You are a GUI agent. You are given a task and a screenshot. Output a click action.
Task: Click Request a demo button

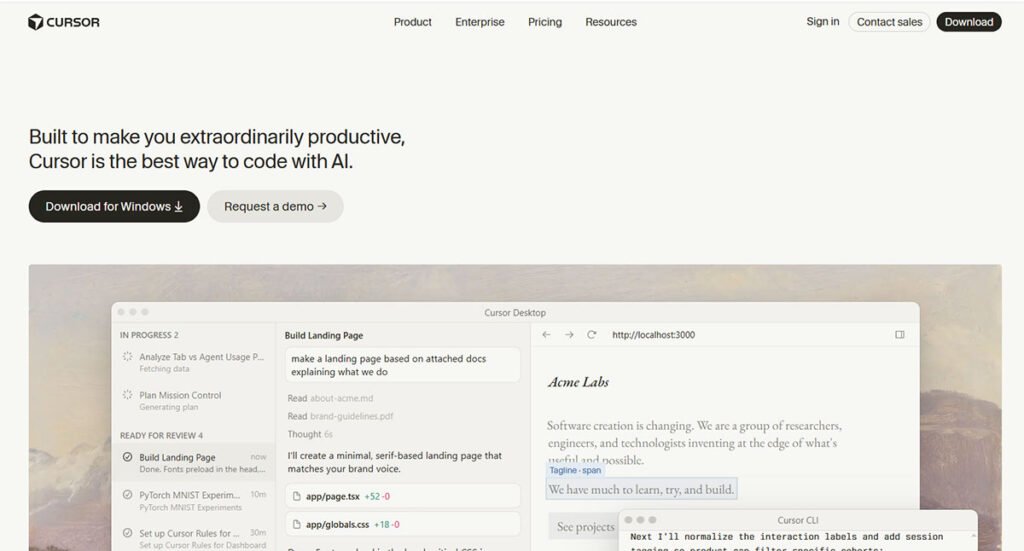click(x=275, y=206)
